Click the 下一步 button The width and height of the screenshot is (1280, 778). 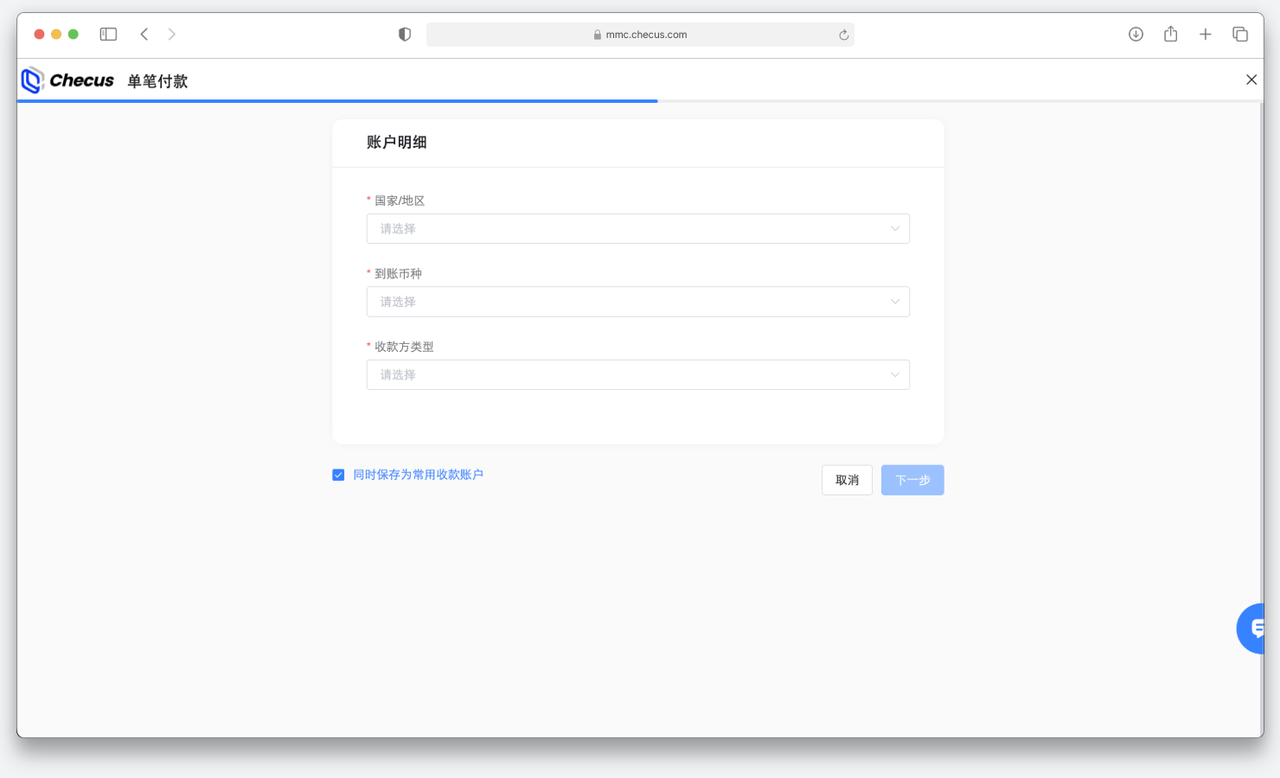click(912, 480)
